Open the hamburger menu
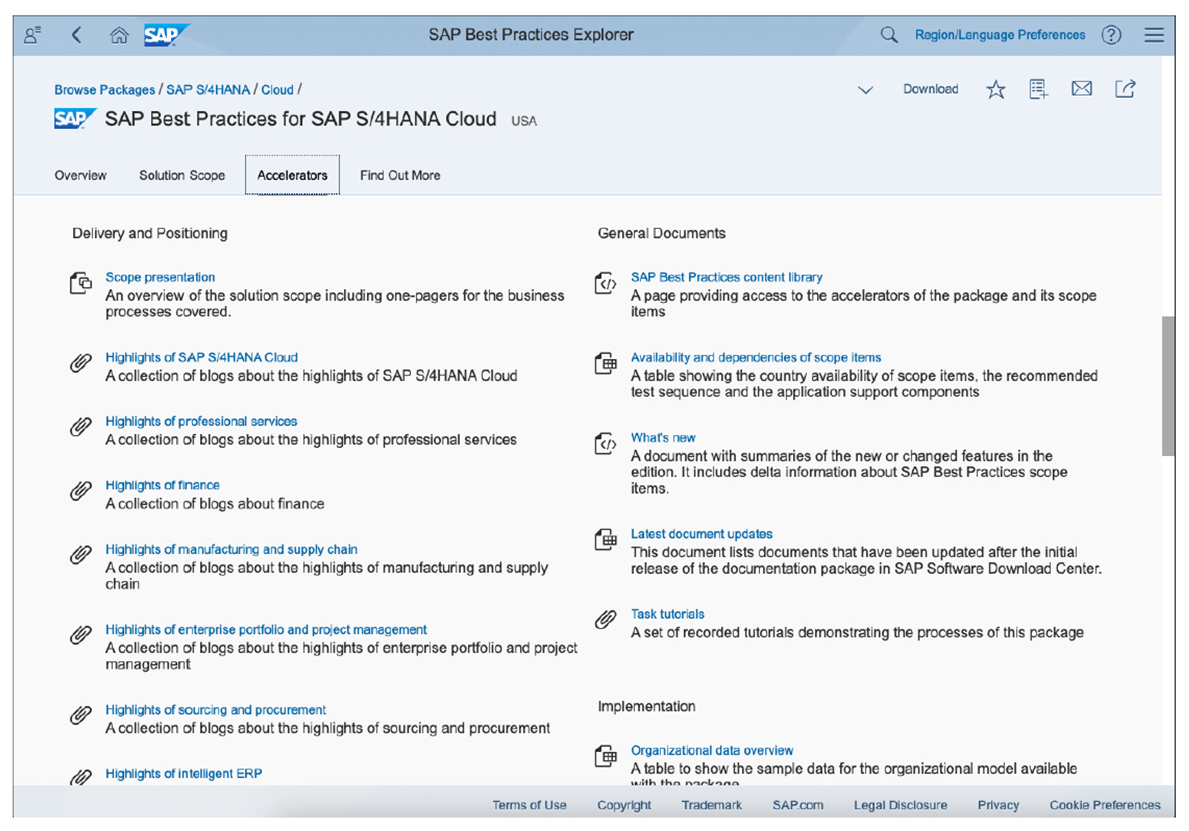 point(1154,34)
